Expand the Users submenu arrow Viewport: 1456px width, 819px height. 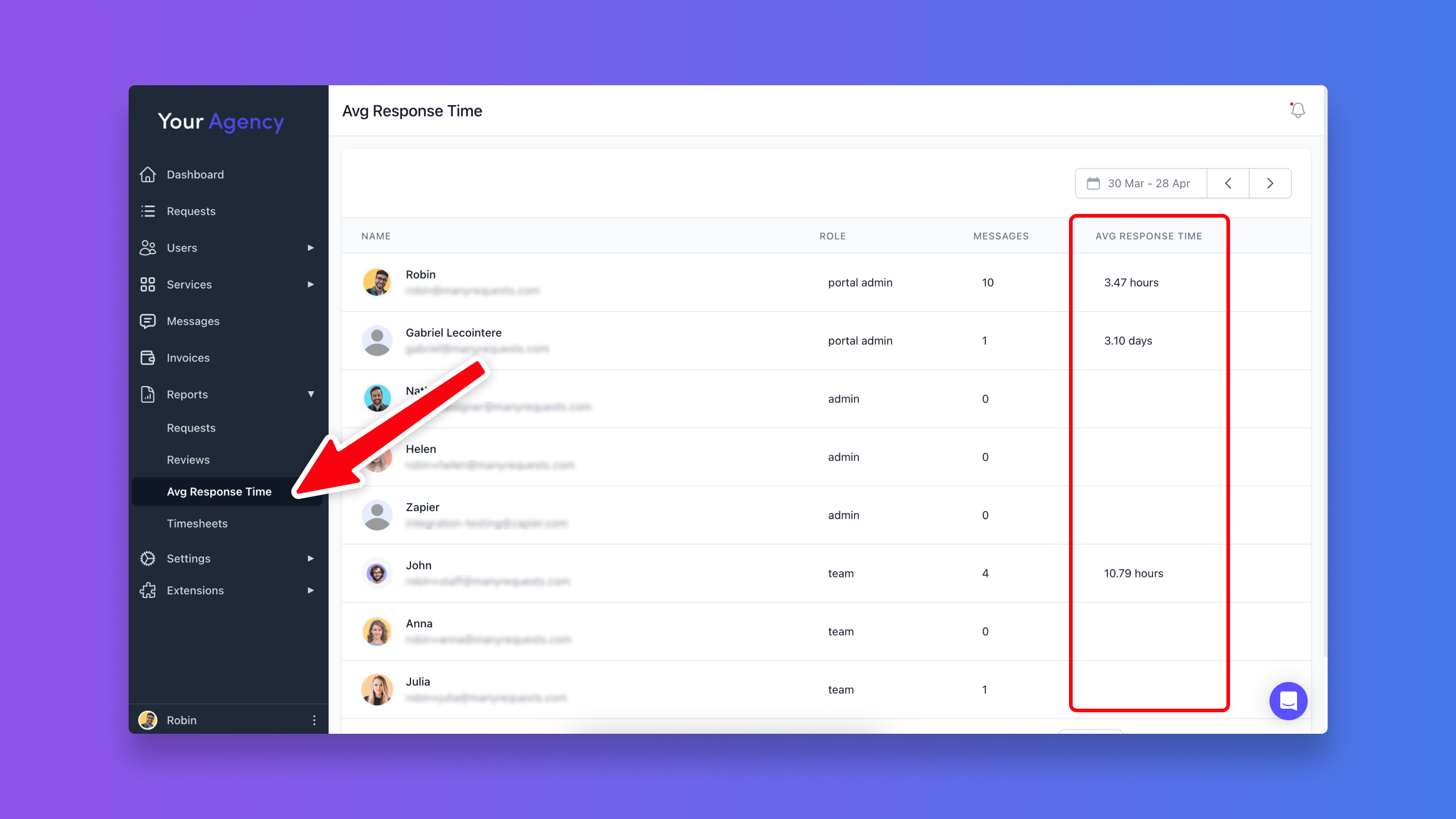[310, 247]
